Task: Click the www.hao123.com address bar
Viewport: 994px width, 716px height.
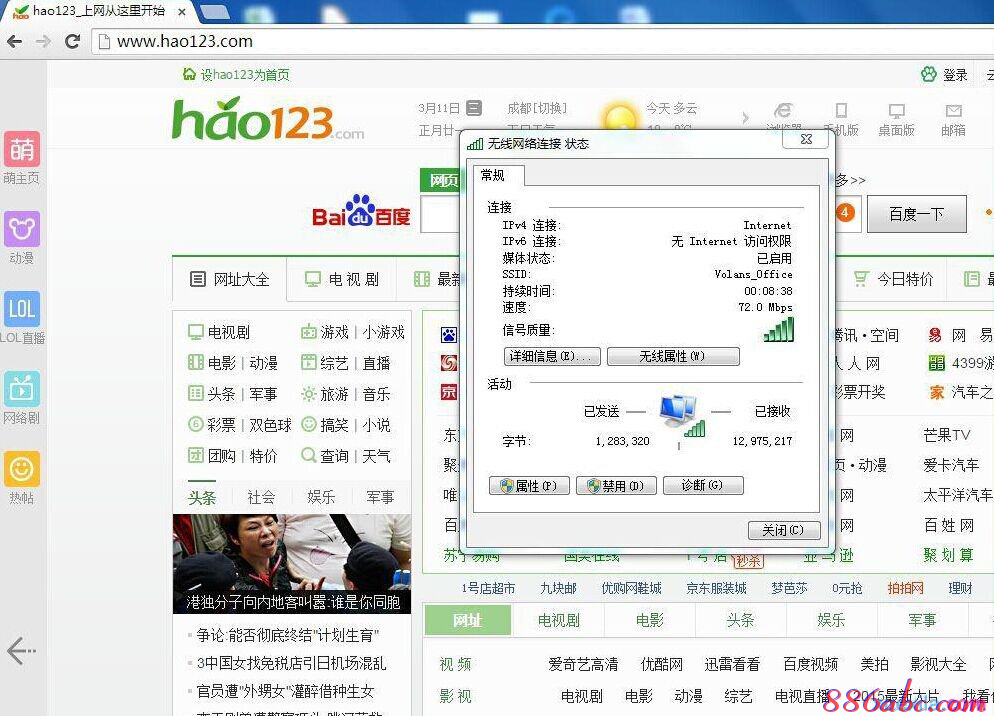Action: pyautogui.click(x=545, y=42)
